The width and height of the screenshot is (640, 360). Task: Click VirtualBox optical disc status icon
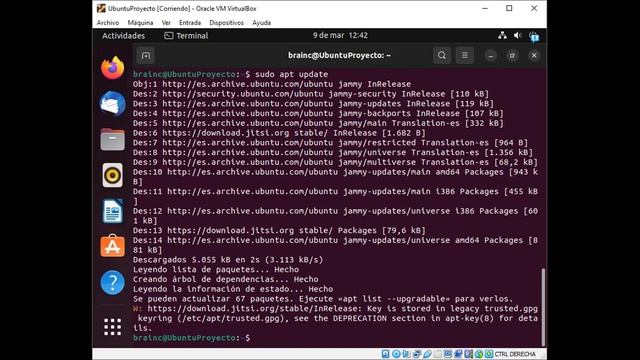point(396,354)
